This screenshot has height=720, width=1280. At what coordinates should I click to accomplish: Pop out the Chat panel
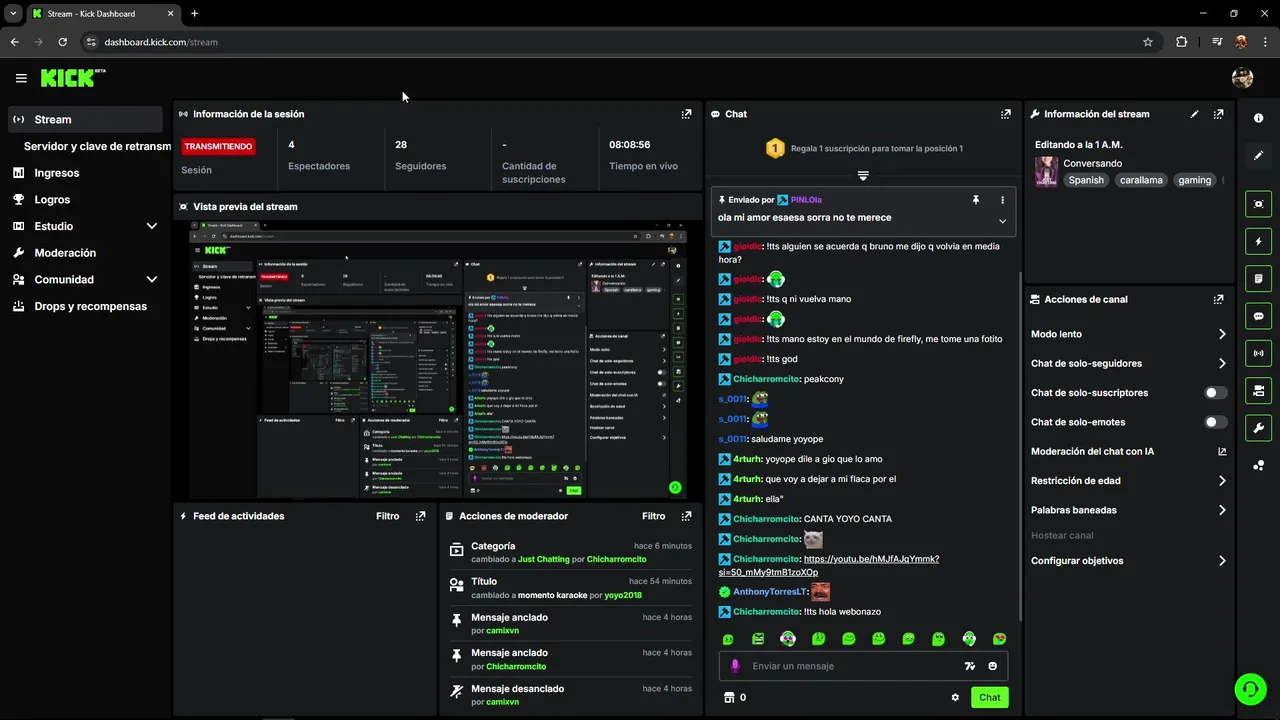1006,114
